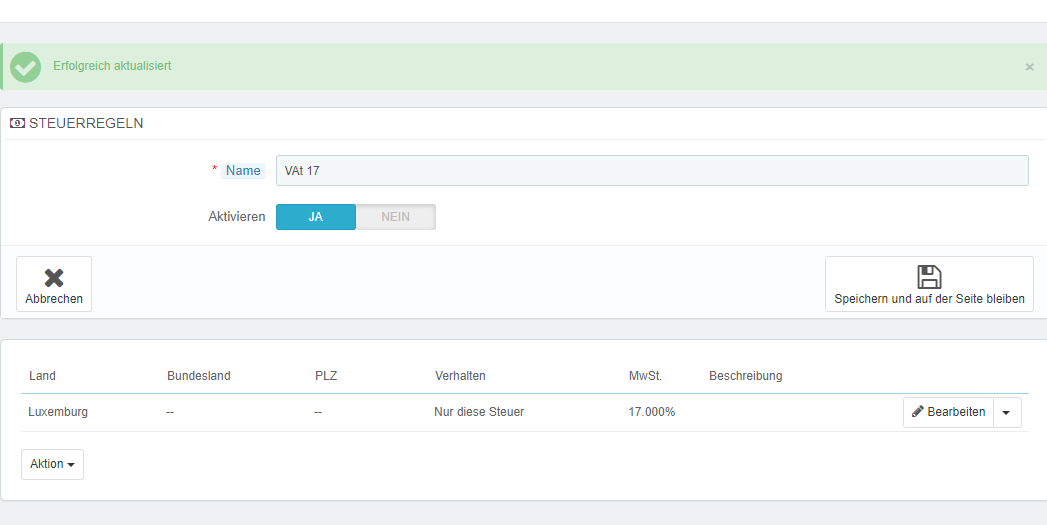Click the Land column header
The image size is (1047, 525).
coord(42,376)
